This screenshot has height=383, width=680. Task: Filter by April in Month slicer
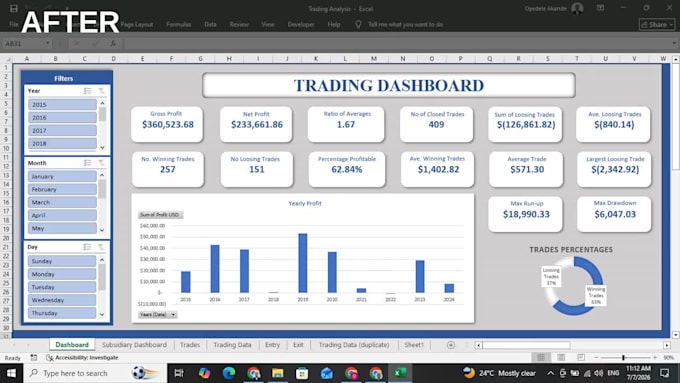tap(62, 216)
